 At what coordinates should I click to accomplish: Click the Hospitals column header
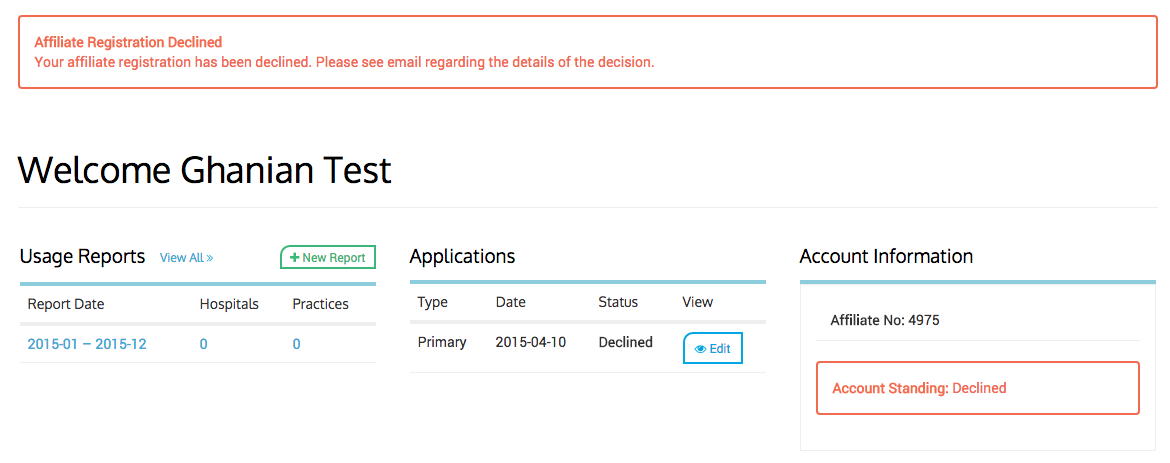[x=229, y=304]
